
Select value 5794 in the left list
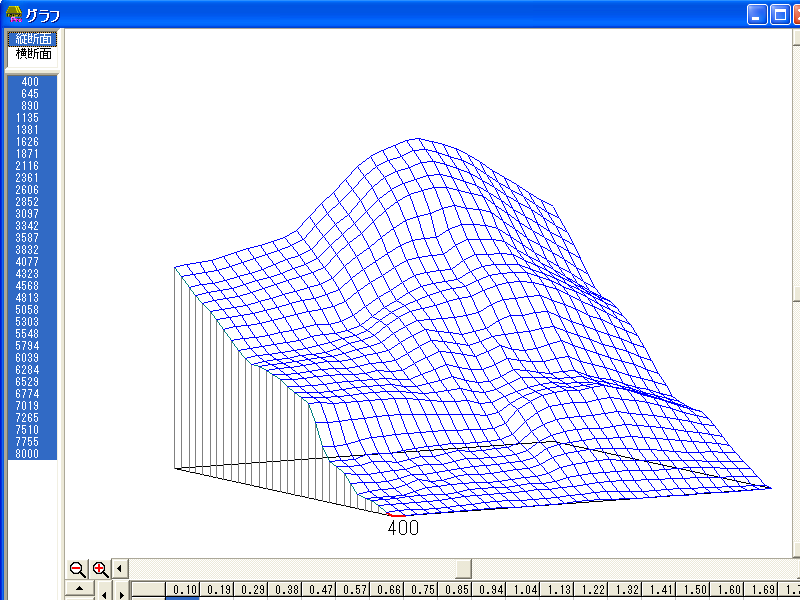pos(32,345)
